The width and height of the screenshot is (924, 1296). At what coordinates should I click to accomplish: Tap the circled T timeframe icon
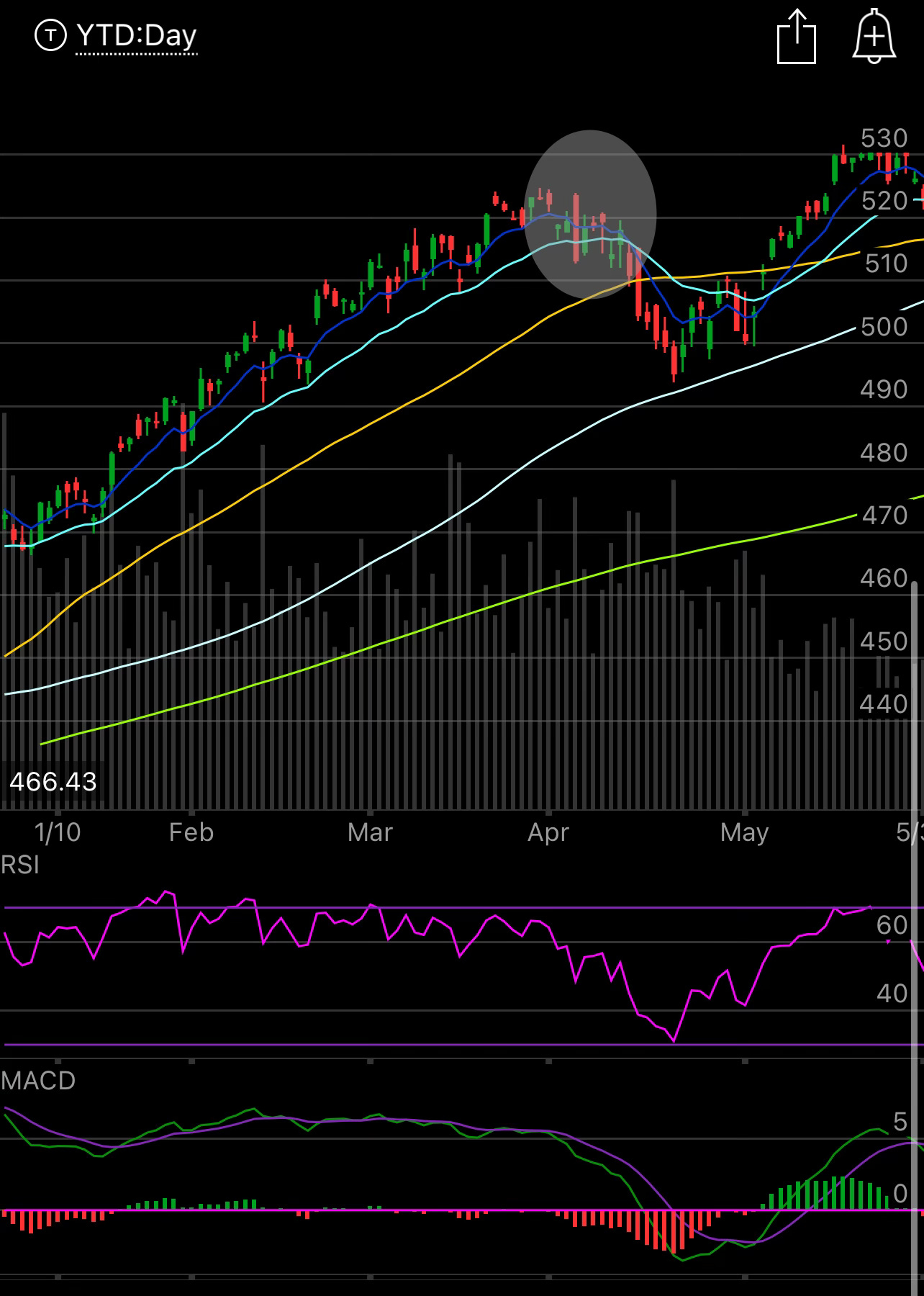click(50, 35)
